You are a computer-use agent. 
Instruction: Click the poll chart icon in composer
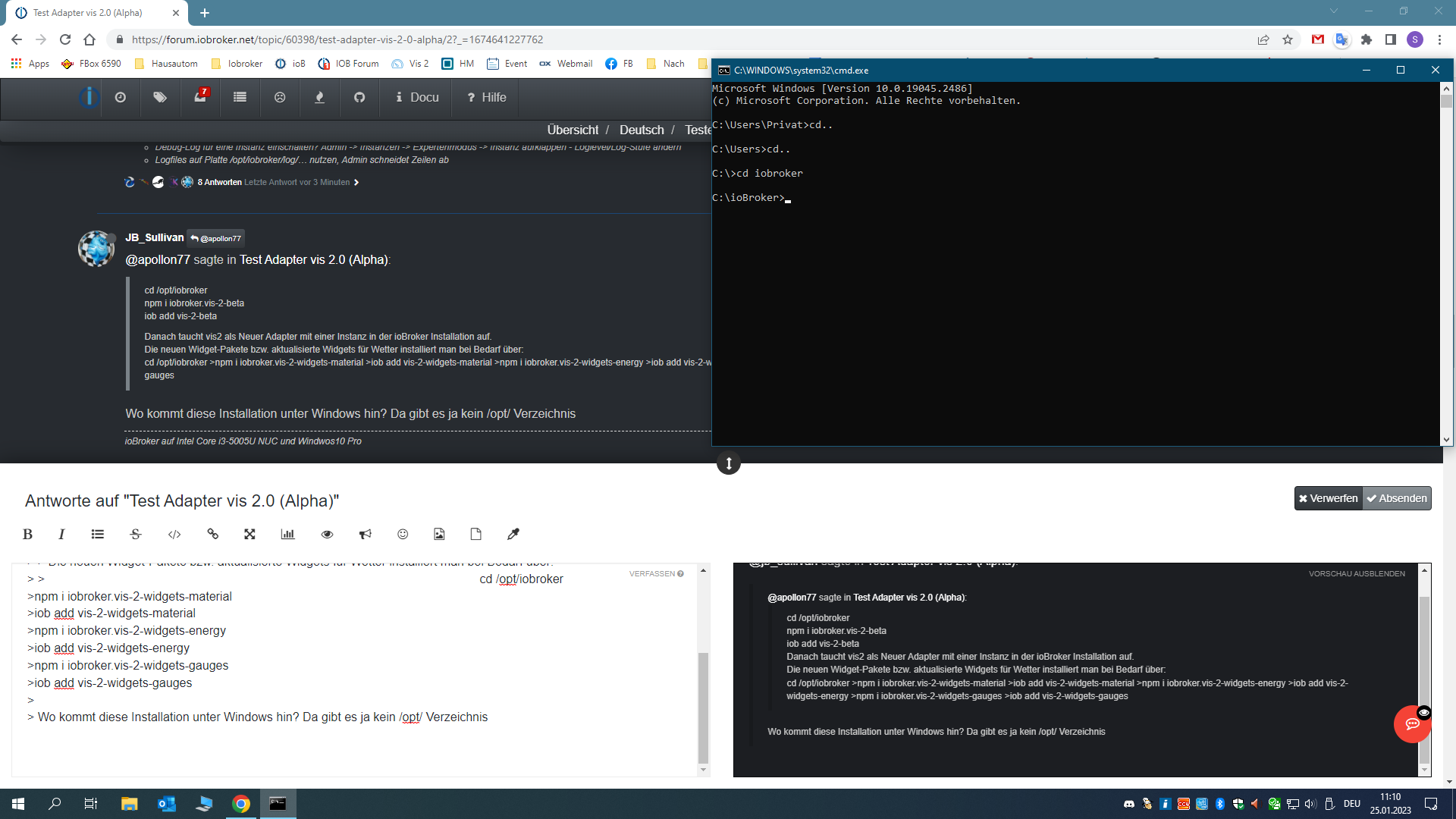coord(287,534)
